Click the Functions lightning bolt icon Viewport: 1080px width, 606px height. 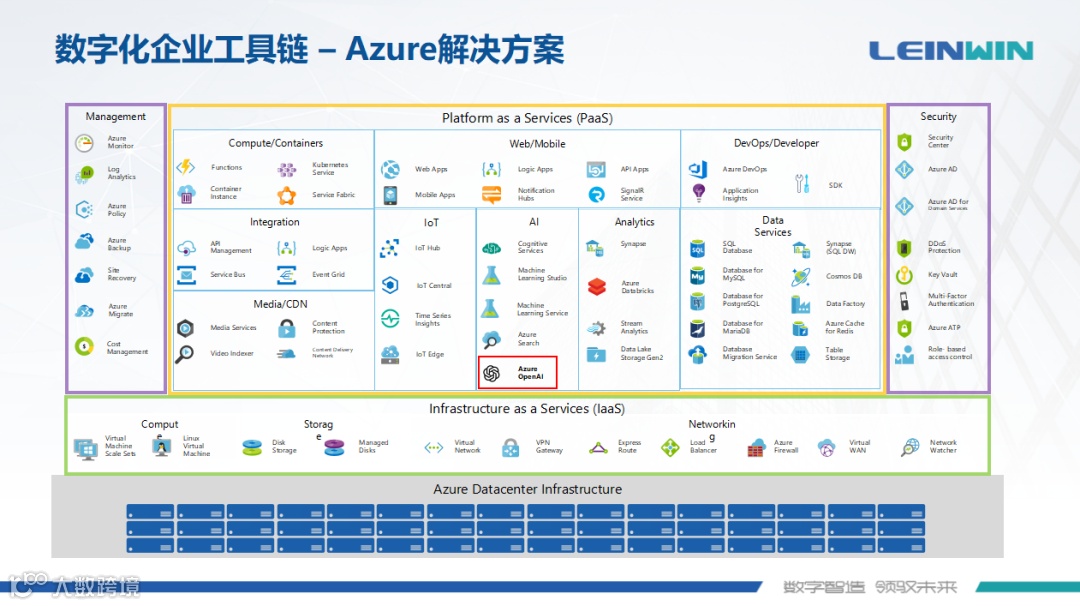coord(186,167)
